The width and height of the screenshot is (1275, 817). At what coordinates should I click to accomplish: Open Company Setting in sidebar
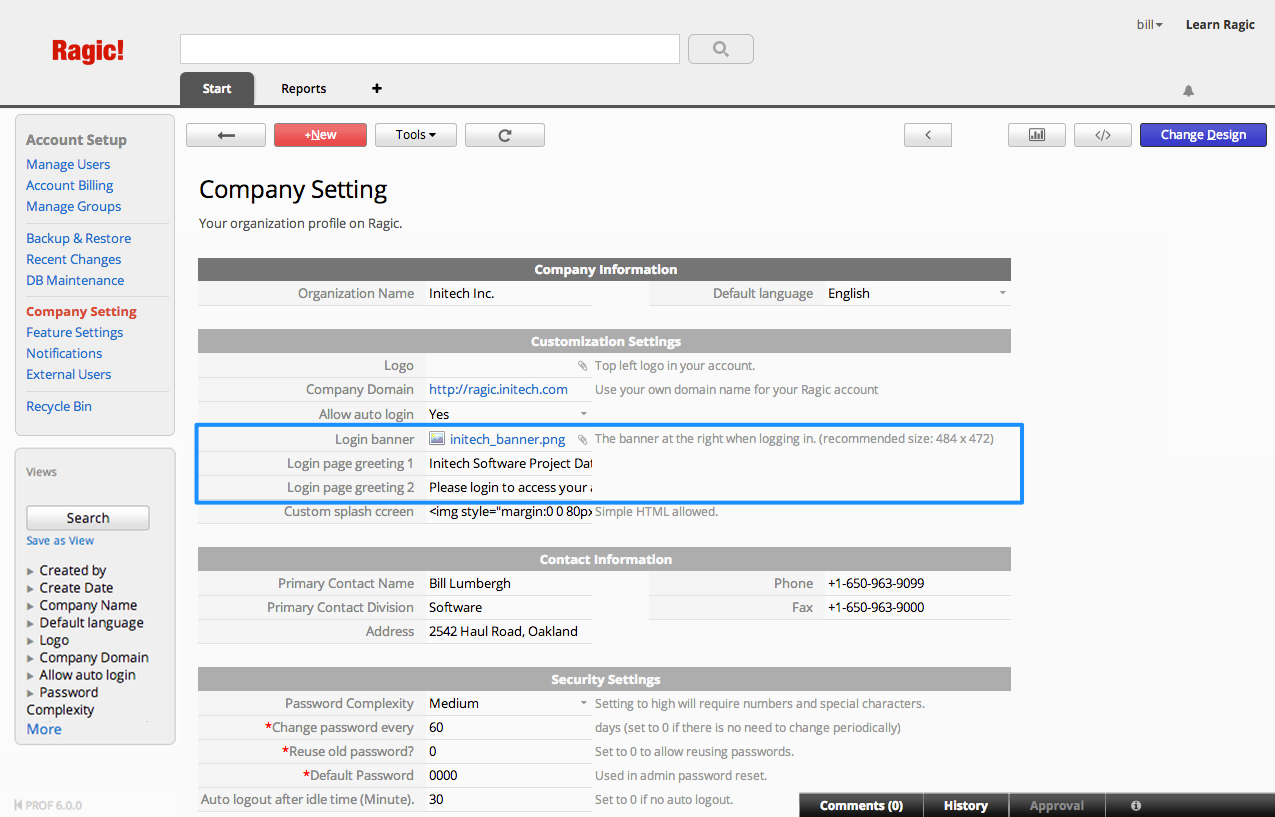coord(81,312)
